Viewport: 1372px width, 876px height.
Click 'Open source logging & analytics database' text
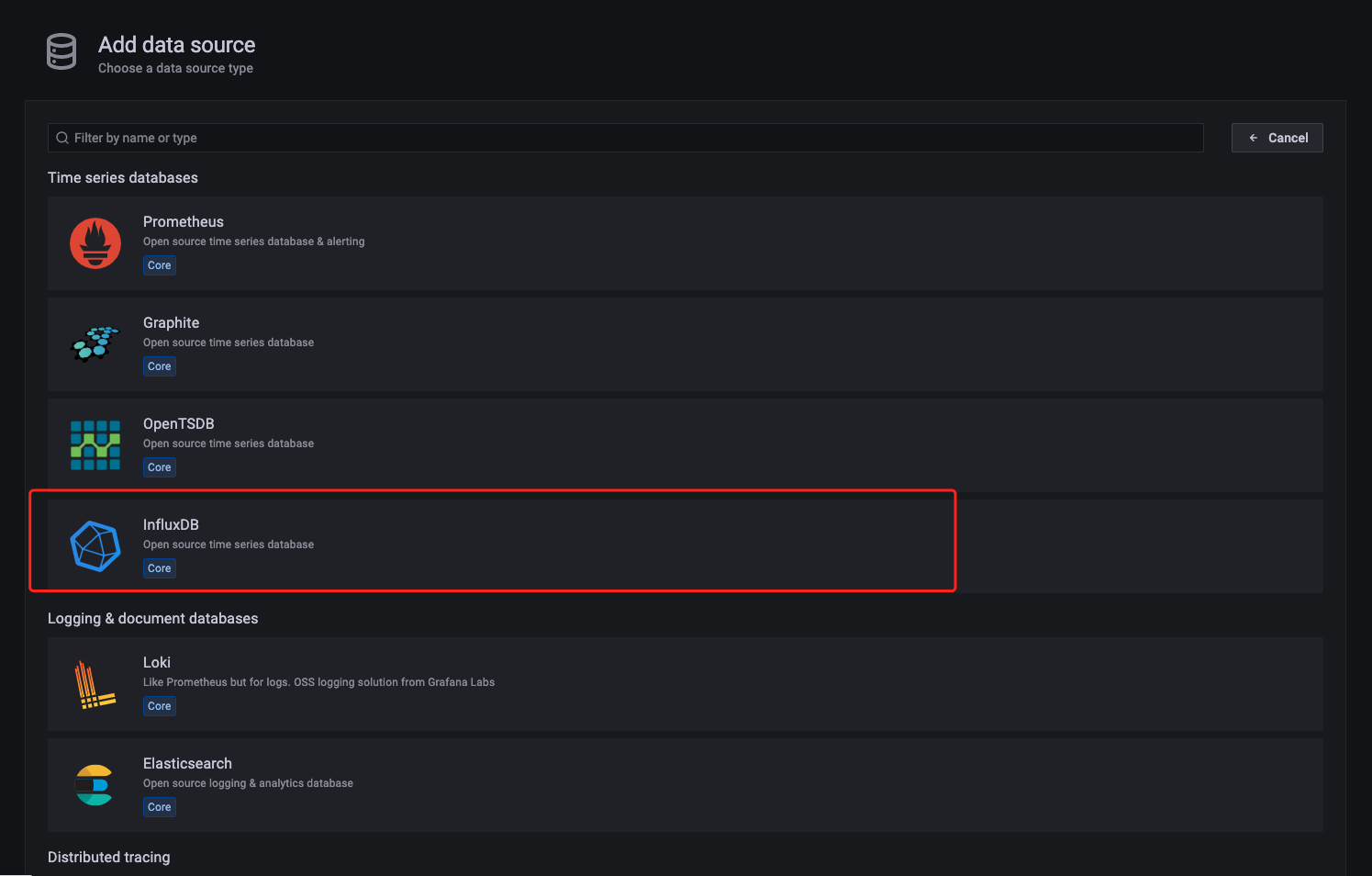pos(248,783)
